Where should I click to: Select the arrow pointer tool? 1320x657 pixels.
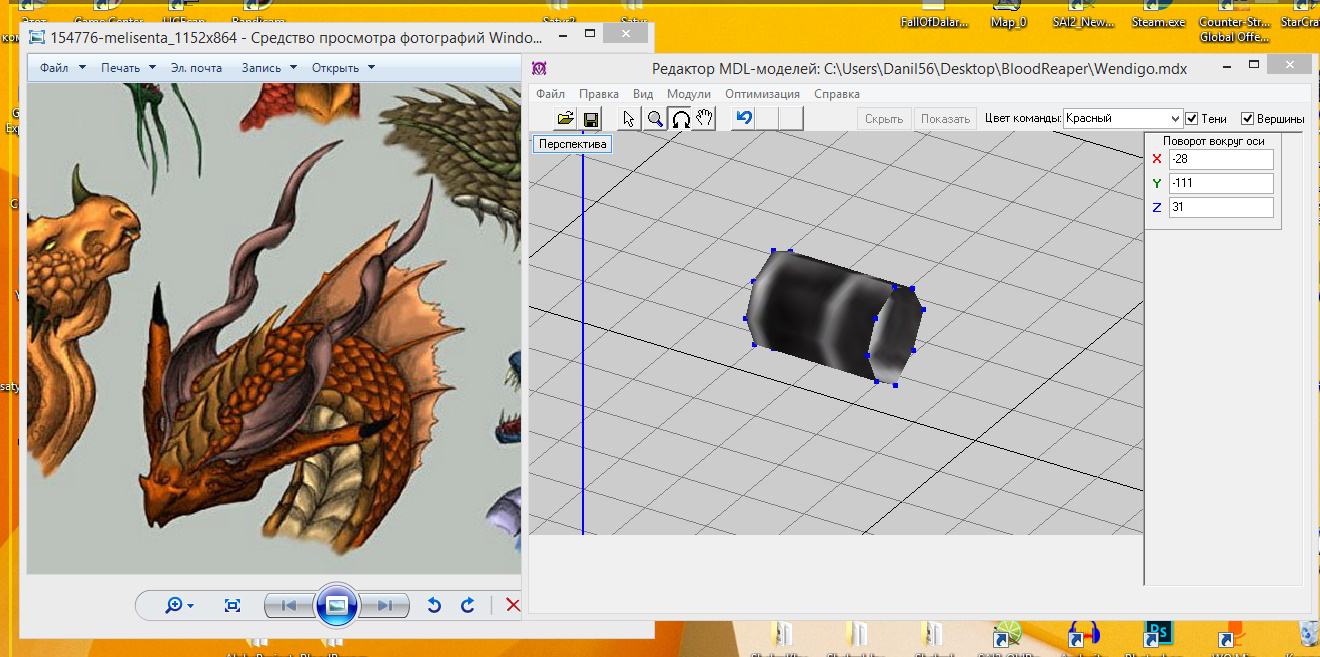tap(629, 119)
